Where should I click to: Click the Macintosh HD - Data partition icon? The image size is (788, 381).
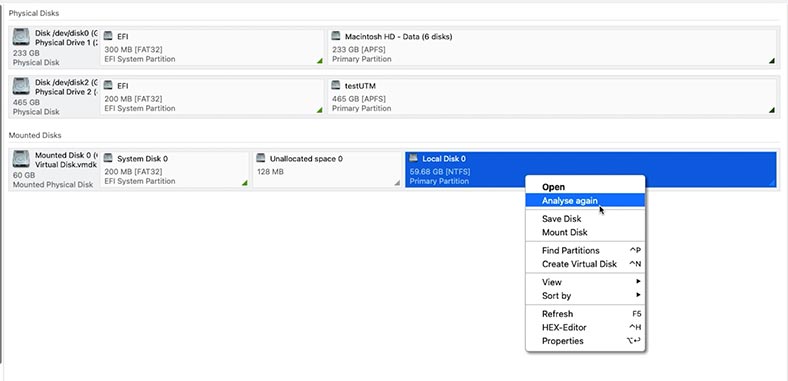coord(336,36)
